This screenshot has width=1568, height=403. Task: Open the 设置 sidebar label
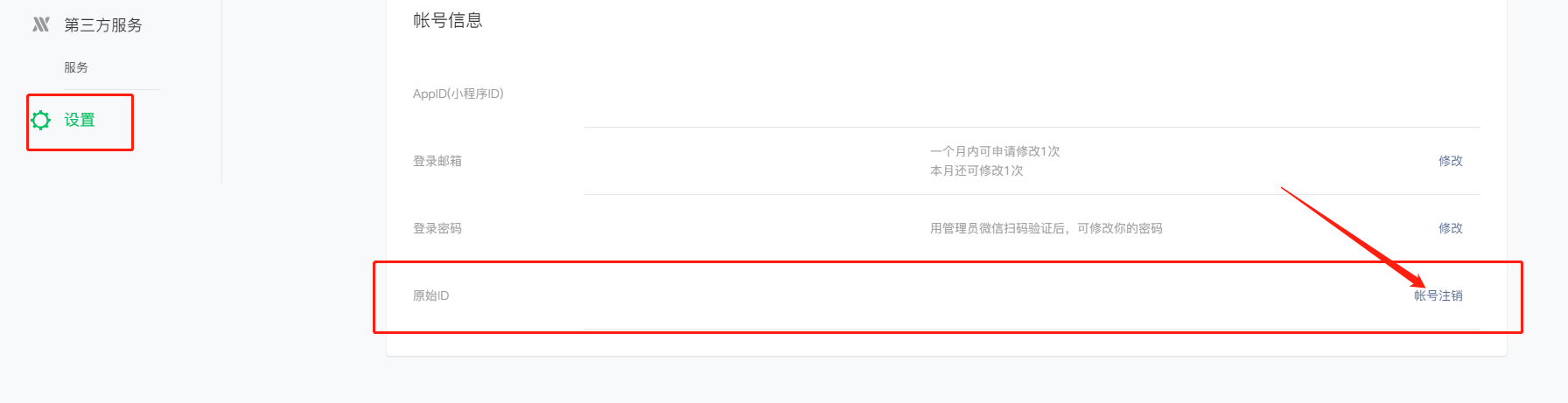[x=80, y=120]
